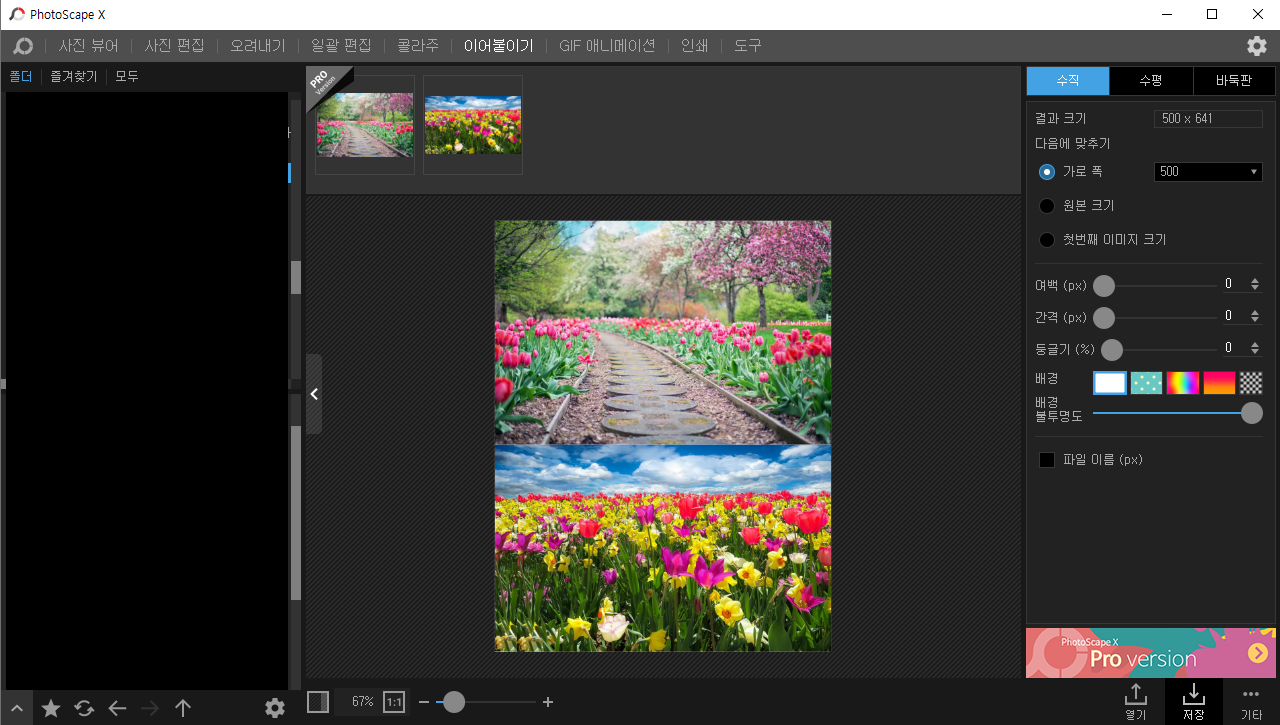Click the up-folder arrow in bottom toolbar
This screenshot has height=725, width=1280.
(x=183, y=708)
